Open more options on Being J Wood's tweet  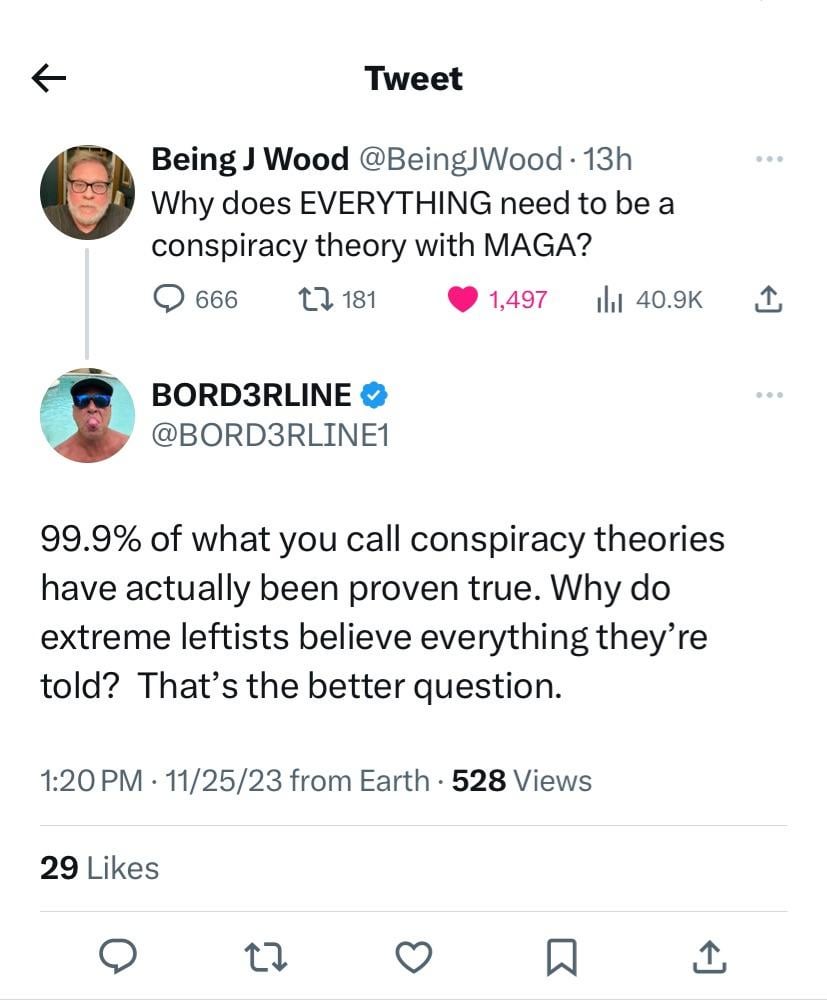[769, 160]
